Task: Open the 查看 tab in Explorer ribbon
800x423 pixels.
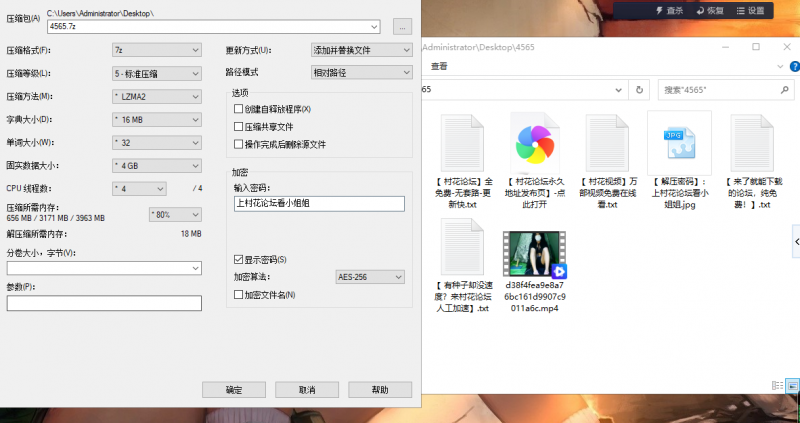Action: click(439, 66)
